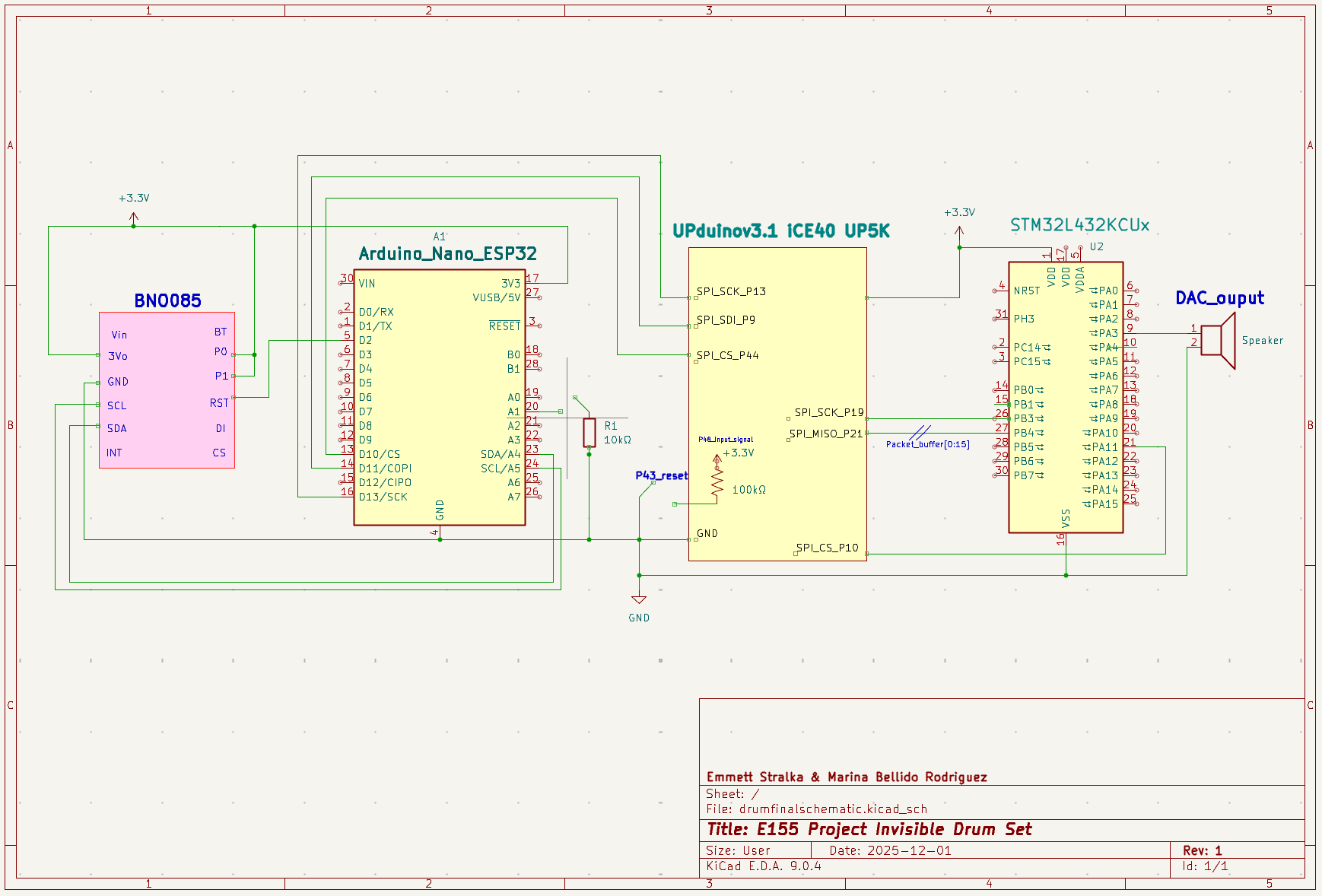This screenshot has width=1322, height=896.
Task: Select the Arduino_Nano_ESP32 symbol
Action: point(440,396)
